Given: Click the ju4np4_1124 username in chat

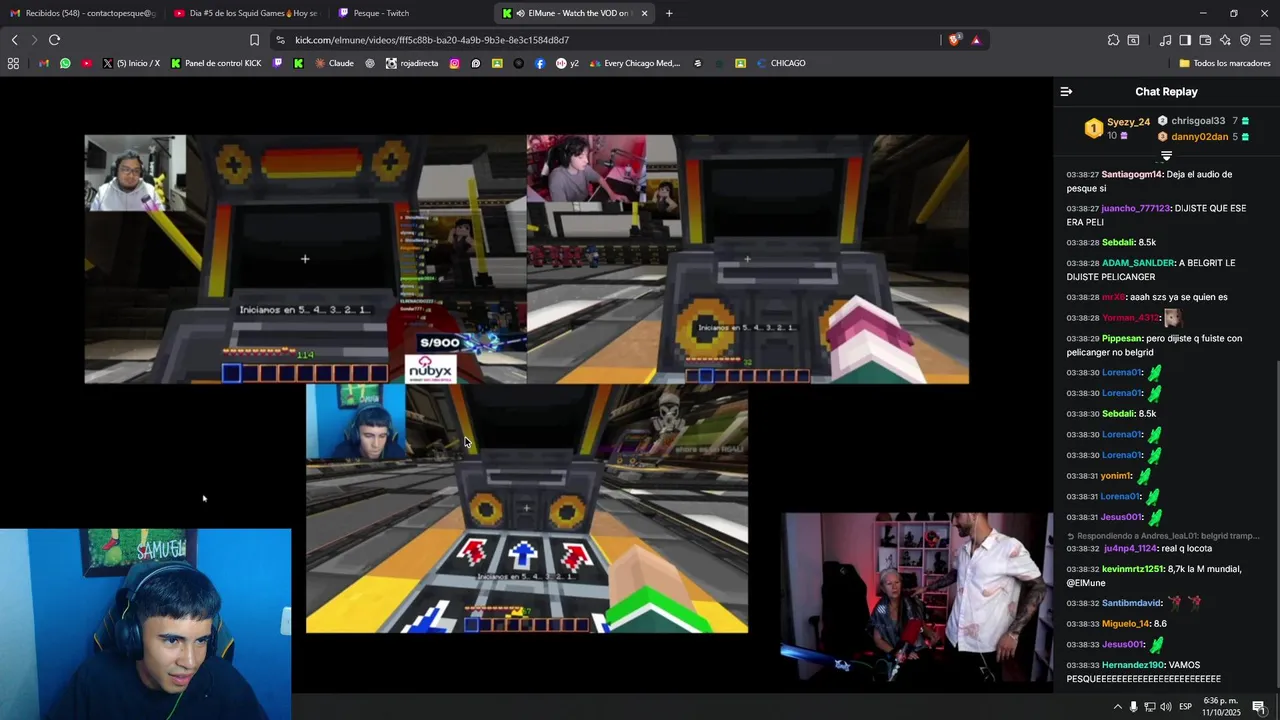Looking at the screenshot, I should [x=1130, y=548].
